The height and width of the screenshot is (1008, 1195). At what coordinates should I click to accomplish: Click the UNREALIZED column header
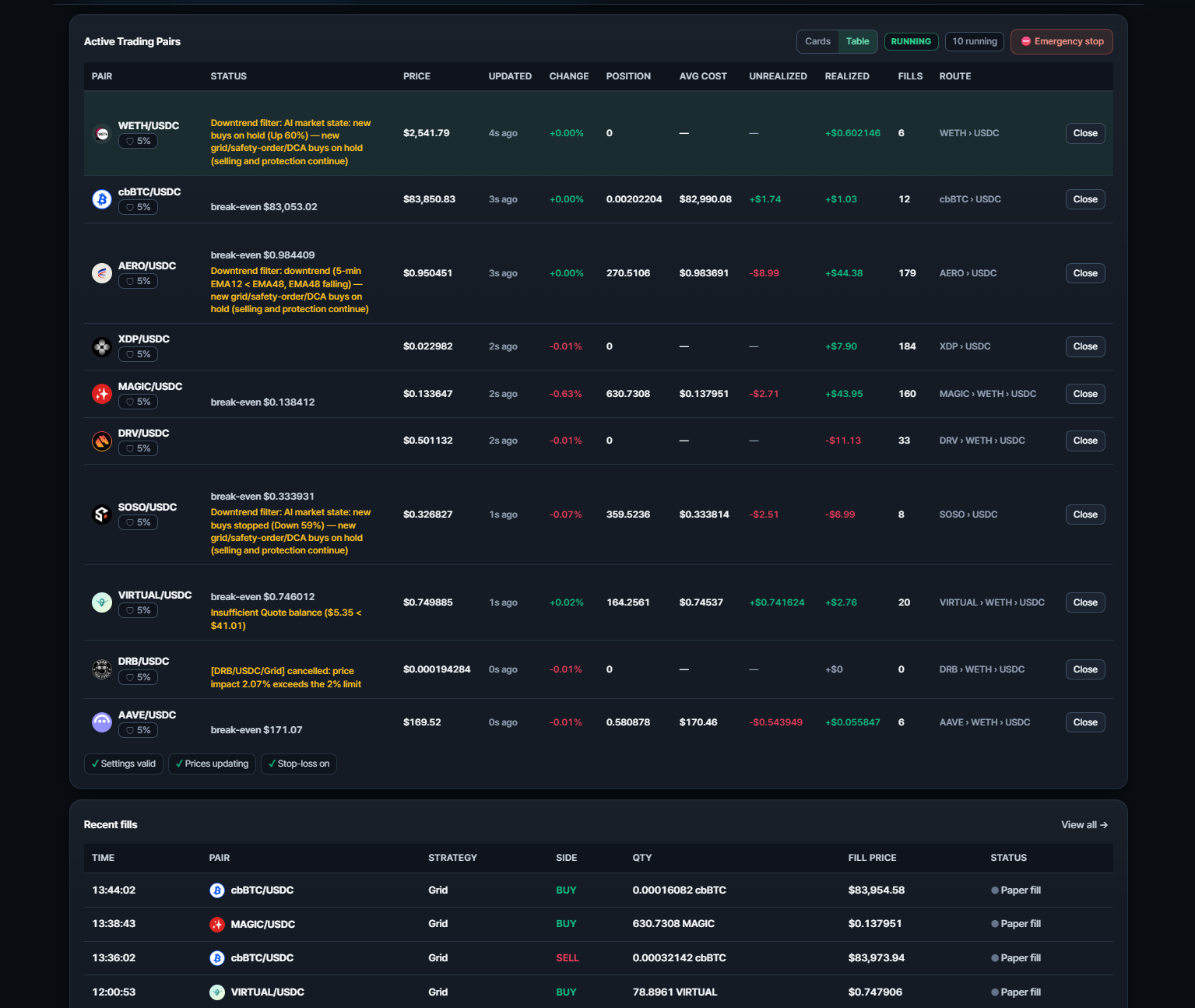click(778, 76)
